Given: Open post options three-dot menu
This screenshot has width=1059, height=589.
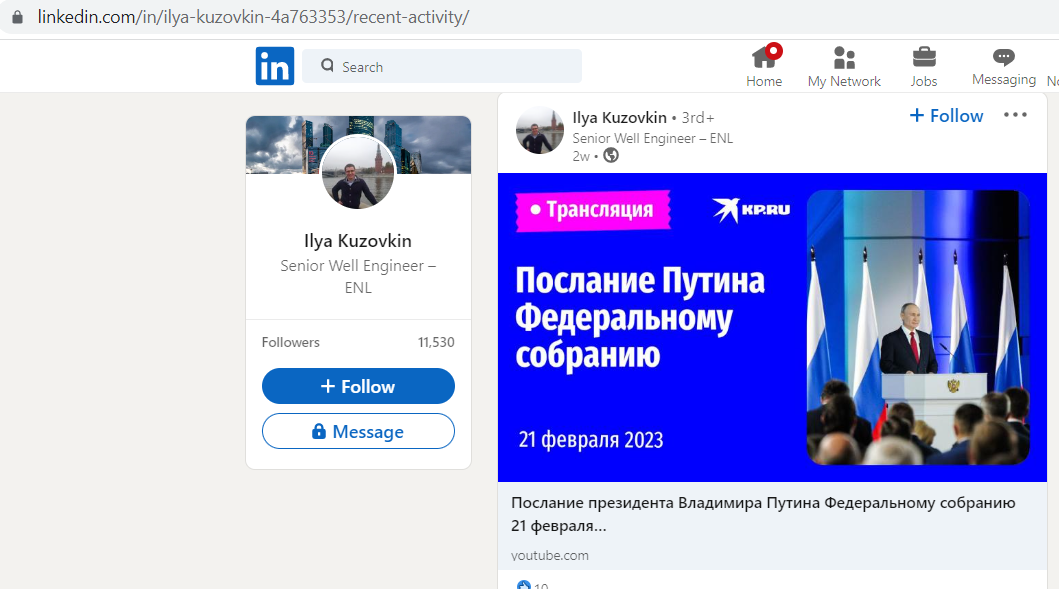Looking at the screenshot, I should coord(1015,115).
